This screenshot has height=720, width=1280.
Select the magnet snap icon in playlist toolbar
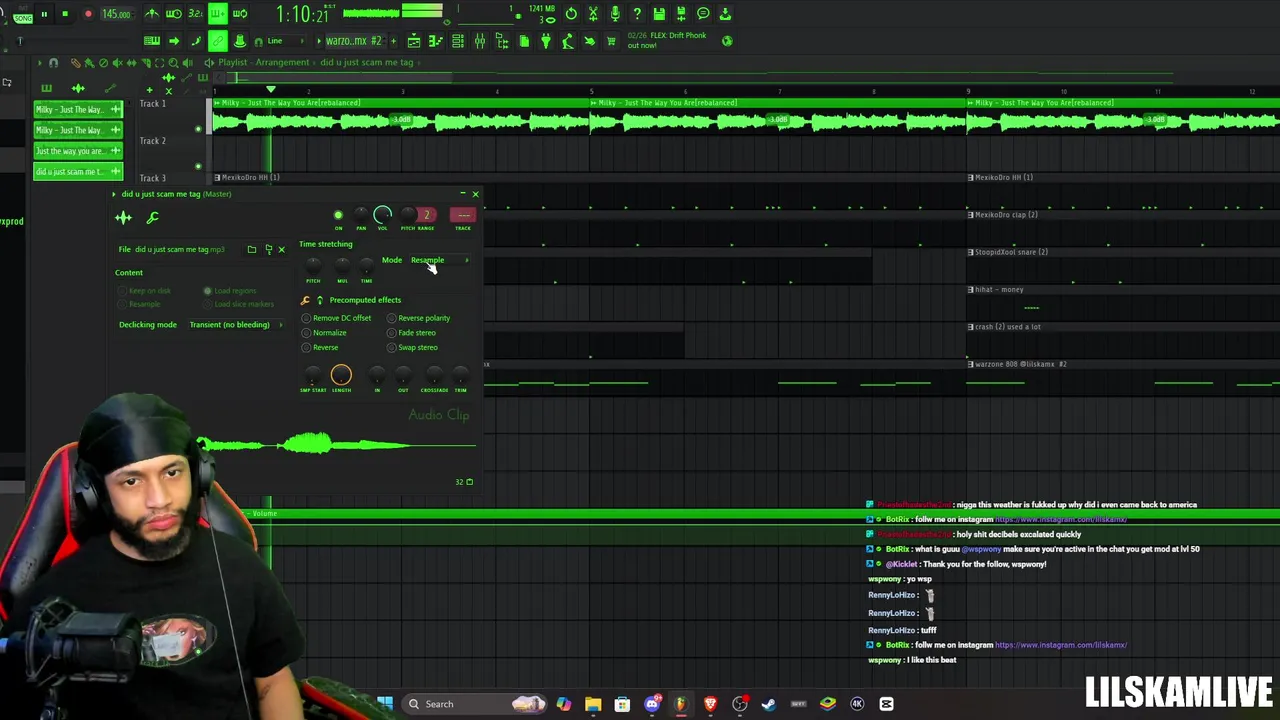tap(53, 62)
